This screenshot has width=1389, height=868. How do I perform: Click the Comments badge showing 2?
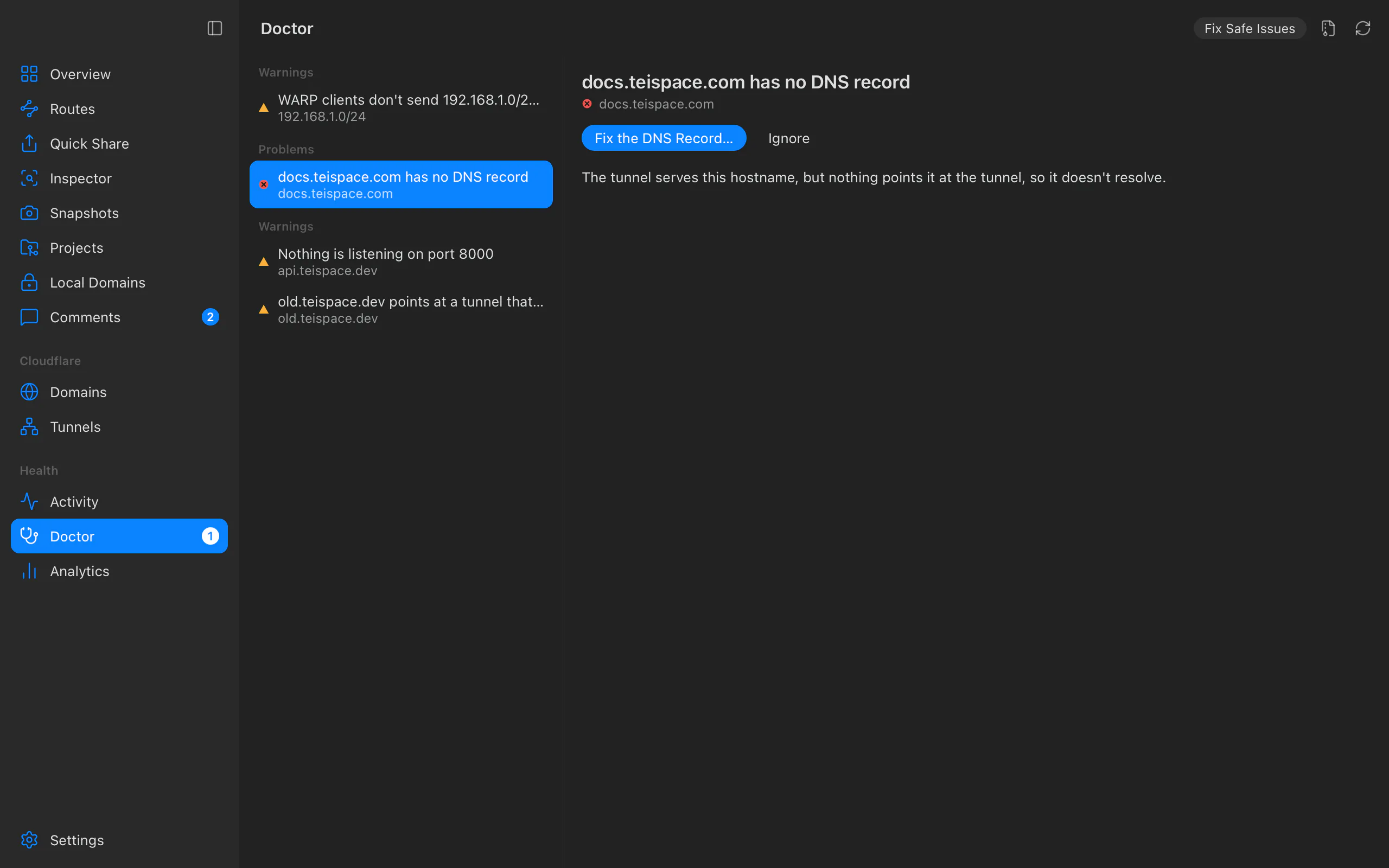click(210, 317)
